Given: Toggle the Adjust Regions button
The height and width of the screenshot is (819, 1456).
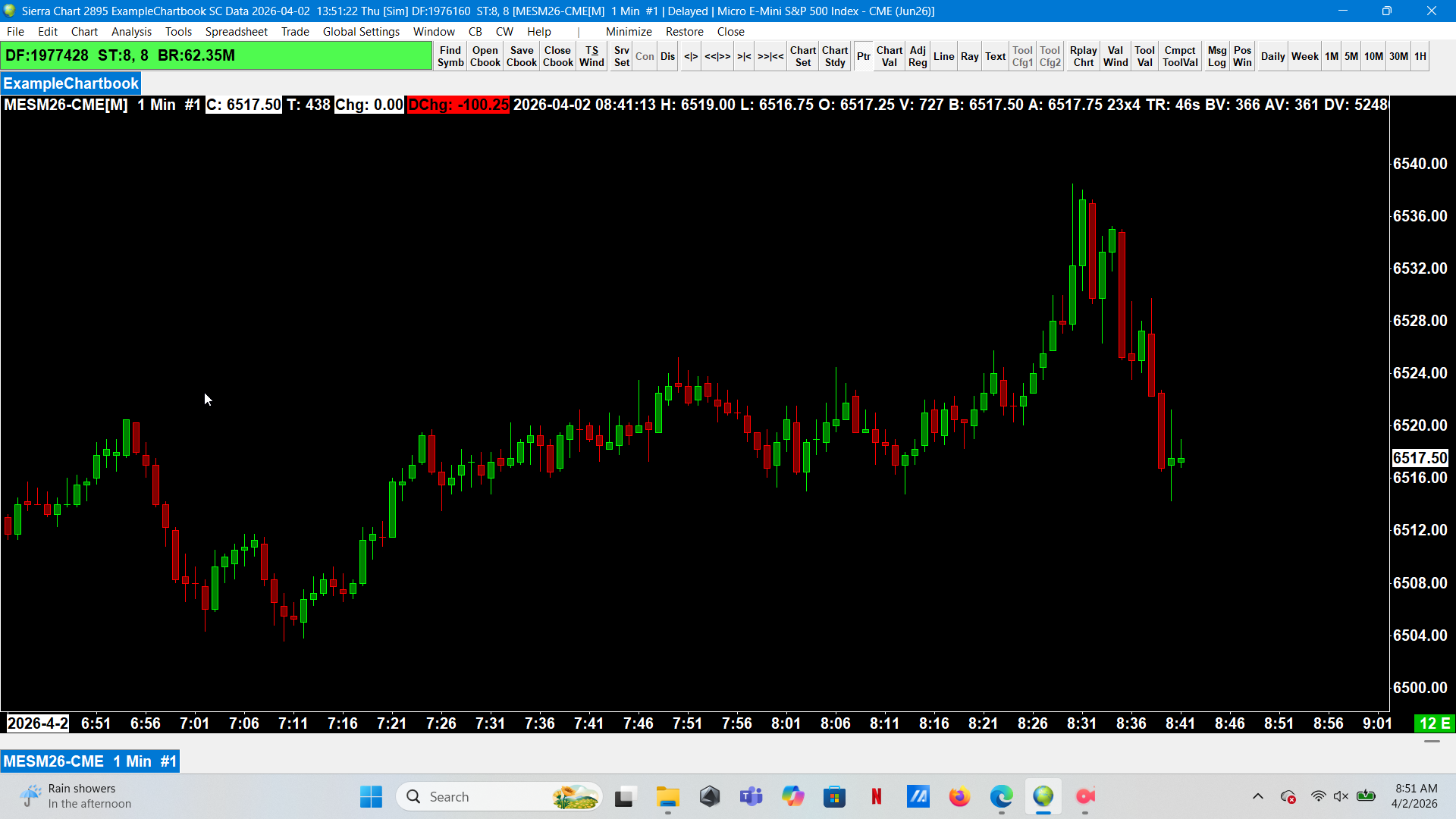Looking at the screenshot, I should [918, 56].
